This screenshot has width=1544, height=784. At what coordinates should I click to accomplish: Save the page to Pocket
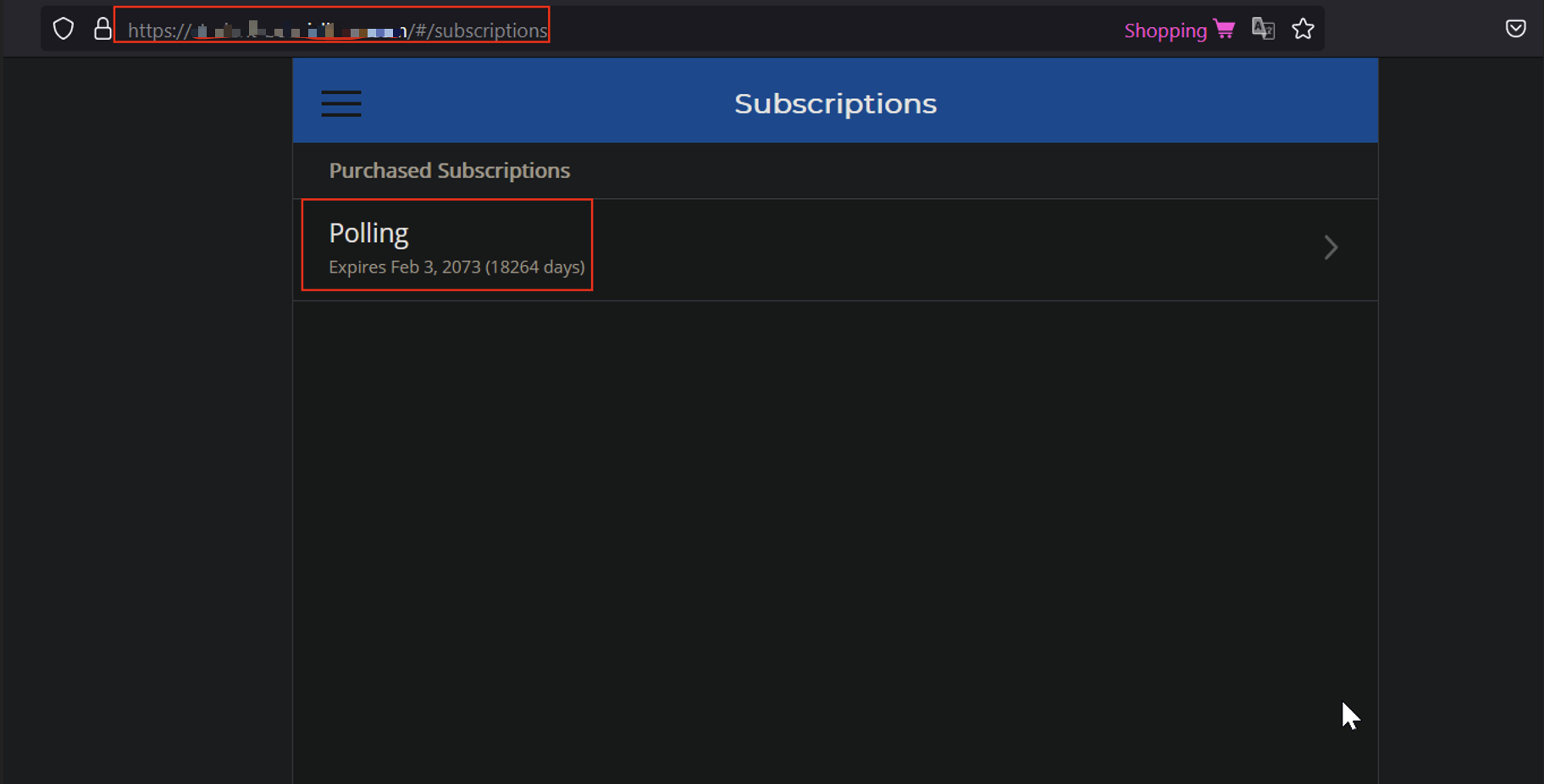click(x=1515, y=29)
